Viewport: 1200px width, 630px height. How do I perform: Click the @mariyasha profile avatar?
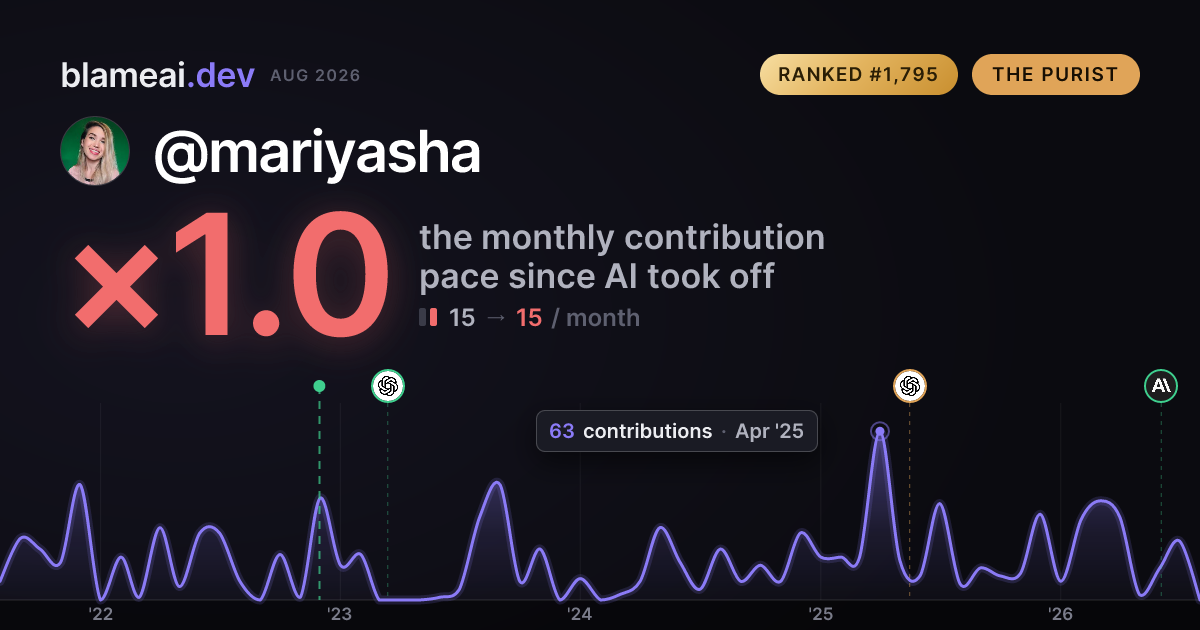(x=95, y=151)
